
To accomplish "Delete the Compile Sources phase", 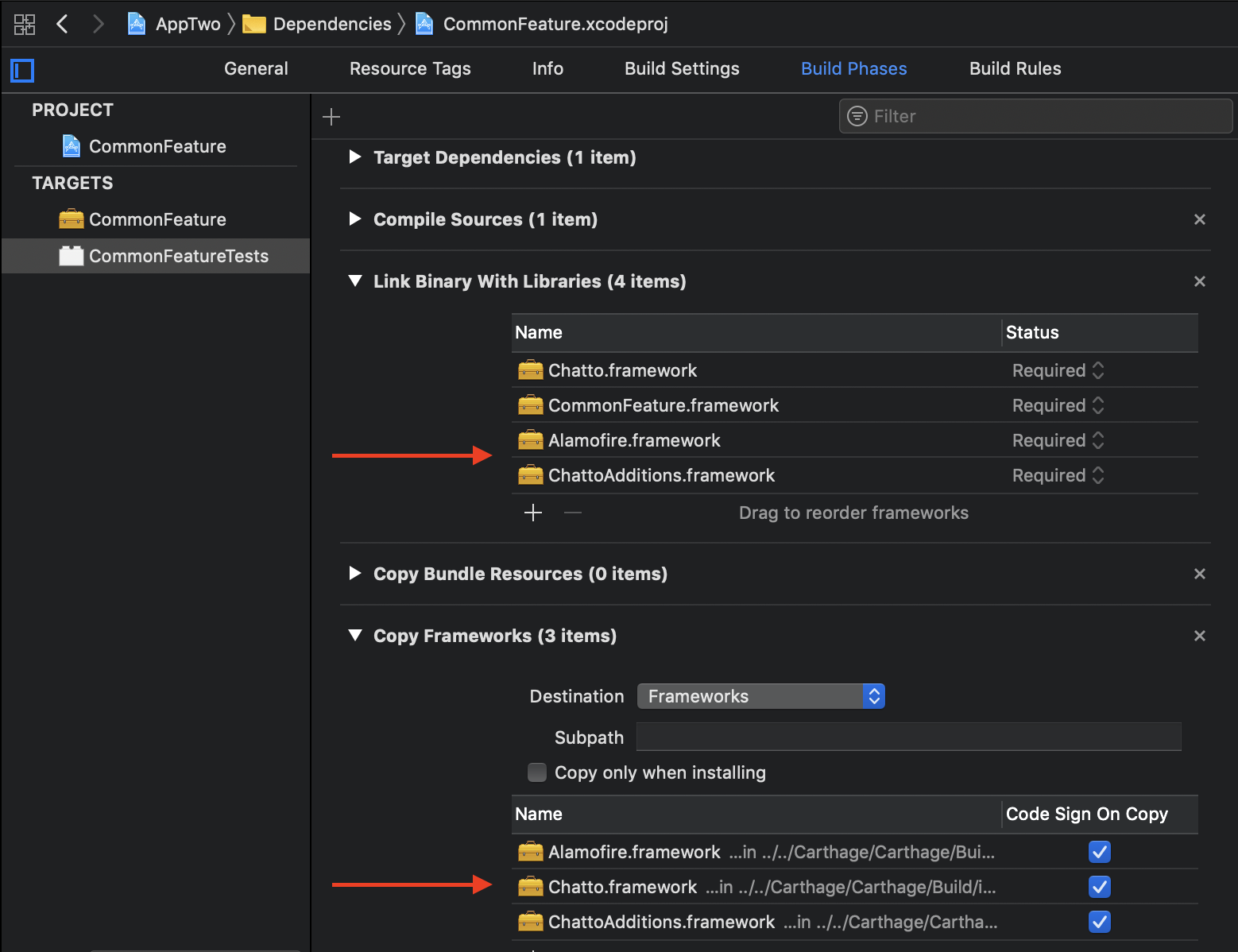I will (x=1200, y=219).
